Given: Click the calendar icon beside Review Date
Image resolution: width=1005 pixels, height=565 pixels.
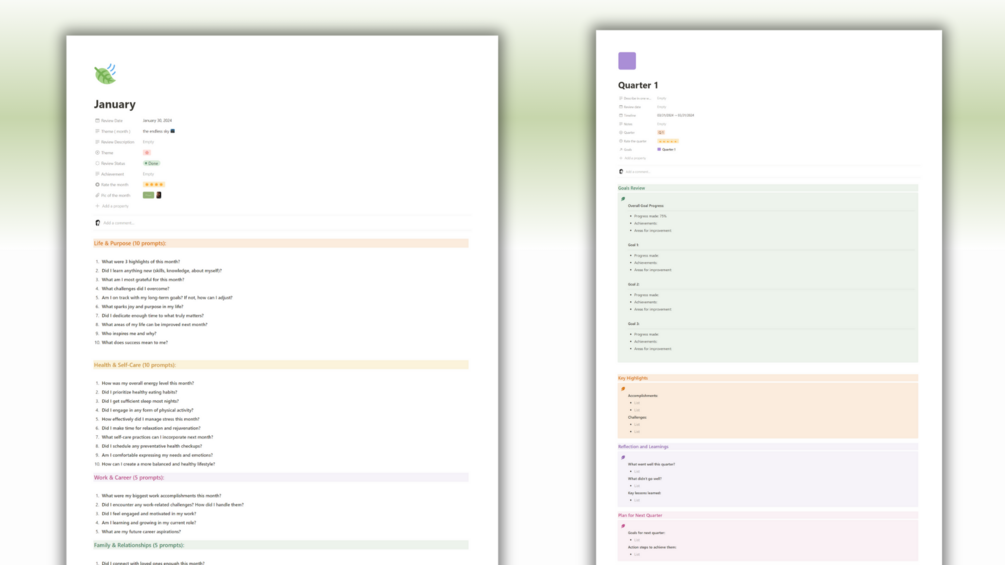Looking at the screenshot, I should click(x=97, y=120).
